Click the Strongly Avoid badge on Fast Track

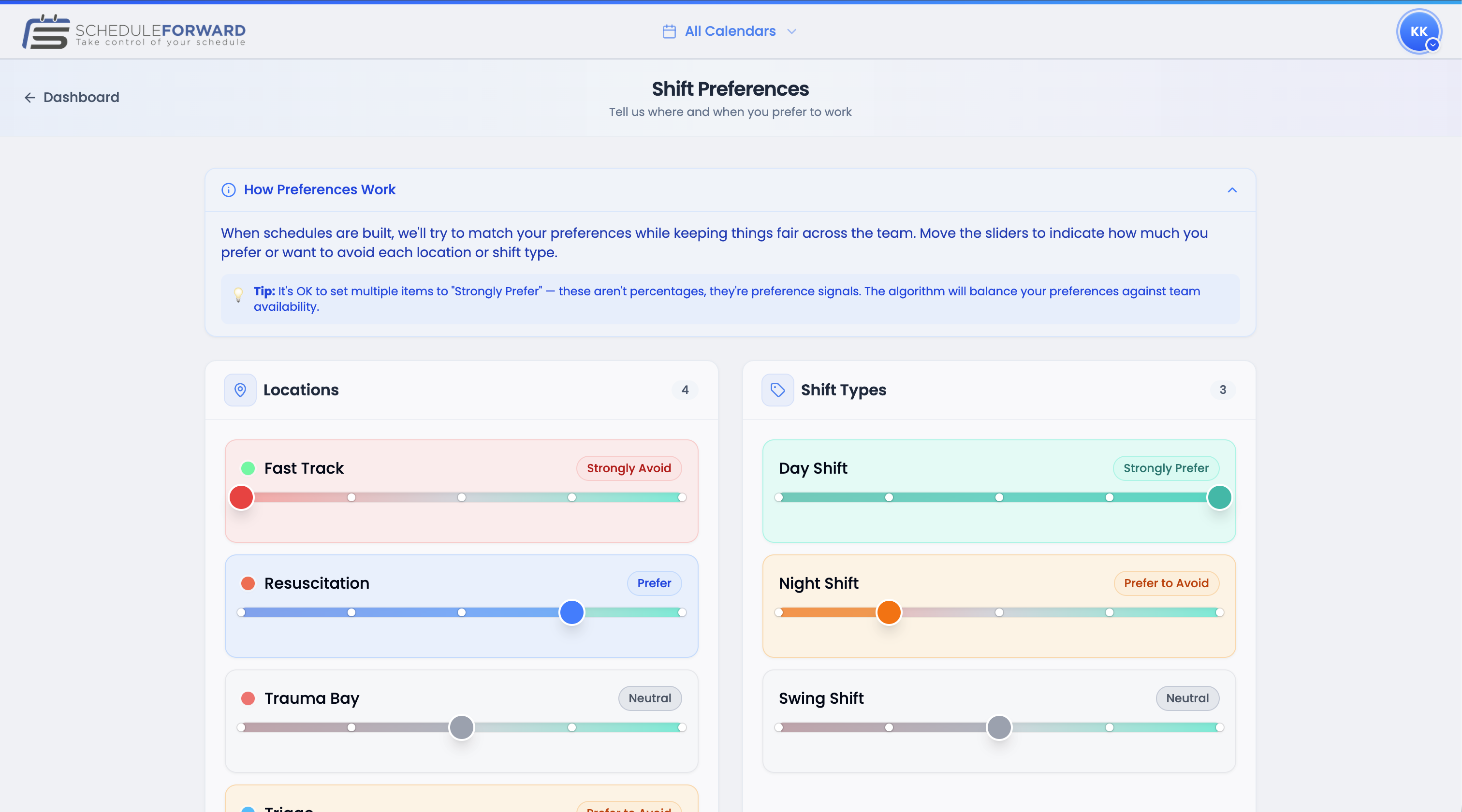[629, 468]
